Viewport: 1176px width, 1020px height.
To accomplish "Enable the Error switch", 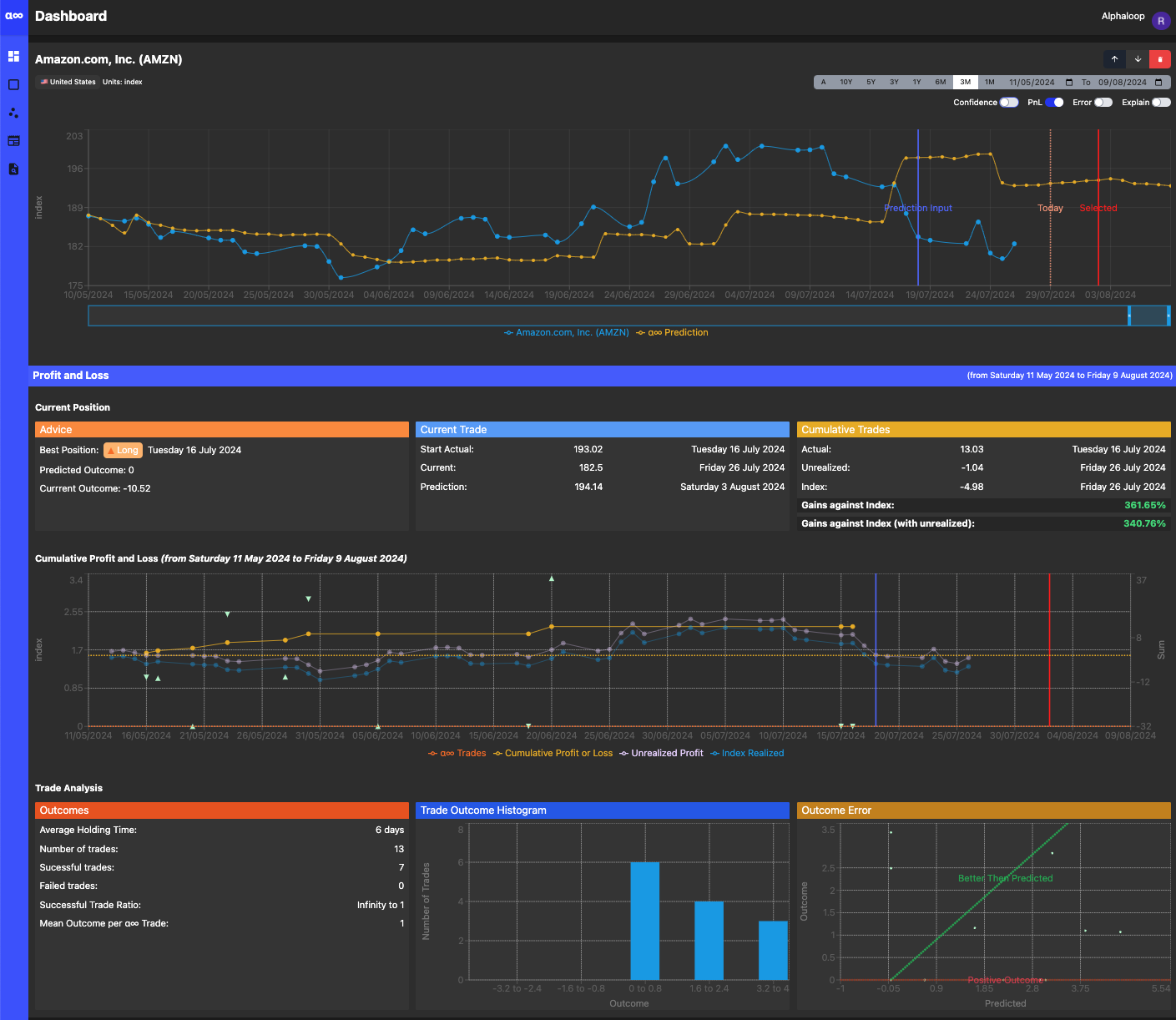I will [1103, 103].
